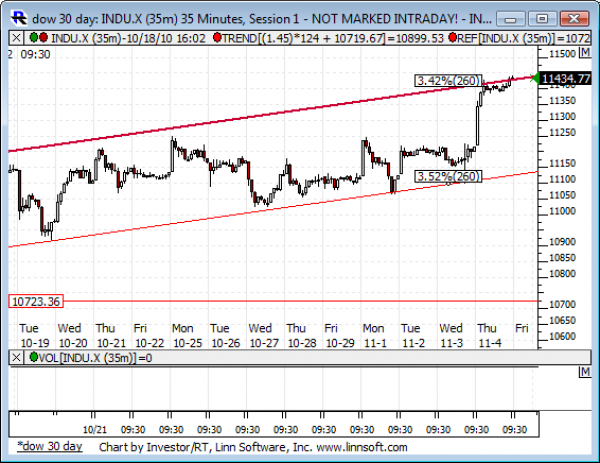Viewport: 600px width, 463px height.
Task: Minimize the dow 30 day chart window
Action: click(511, 19)
